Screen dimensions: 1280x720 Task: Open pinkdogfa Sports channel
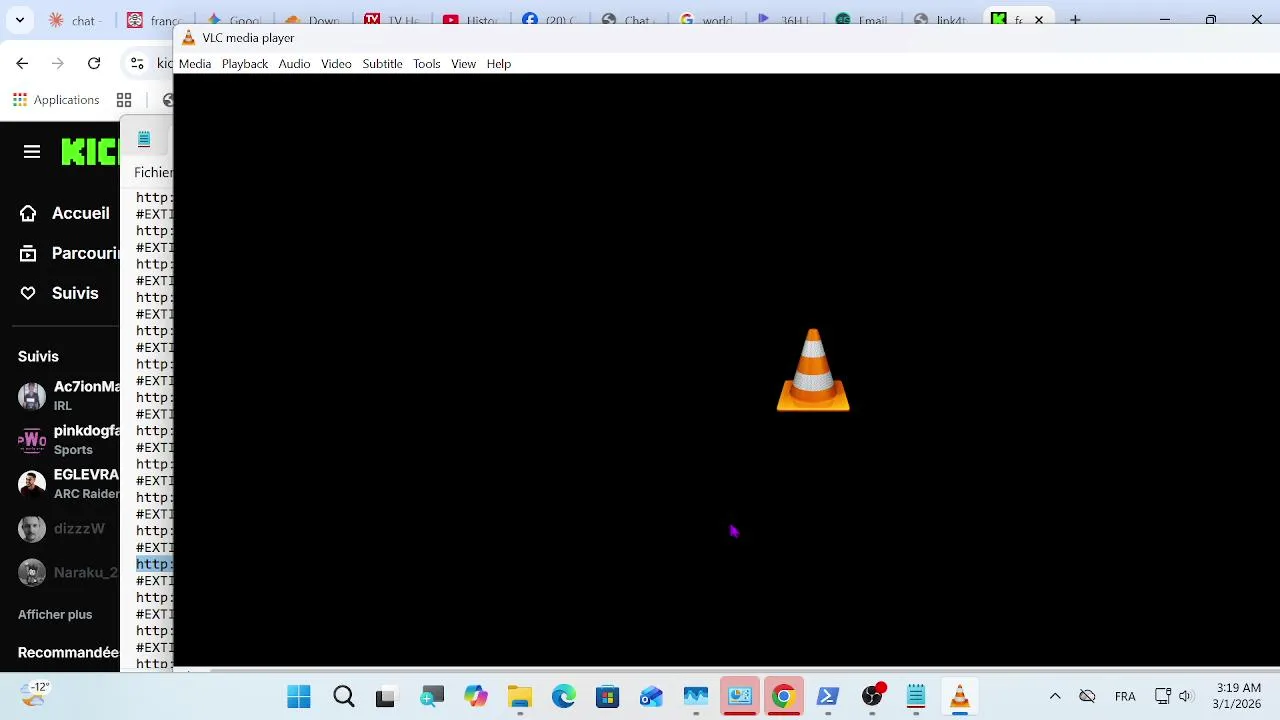click(68, 440)
